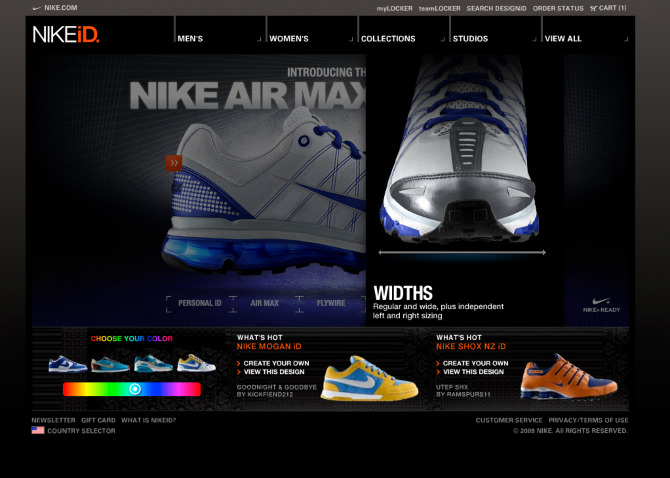This screenshot has height=478, width=670.
Task: Click the Nike+ Ready swoosh logo
Action: pyautogui.click(x=601, y=301)
